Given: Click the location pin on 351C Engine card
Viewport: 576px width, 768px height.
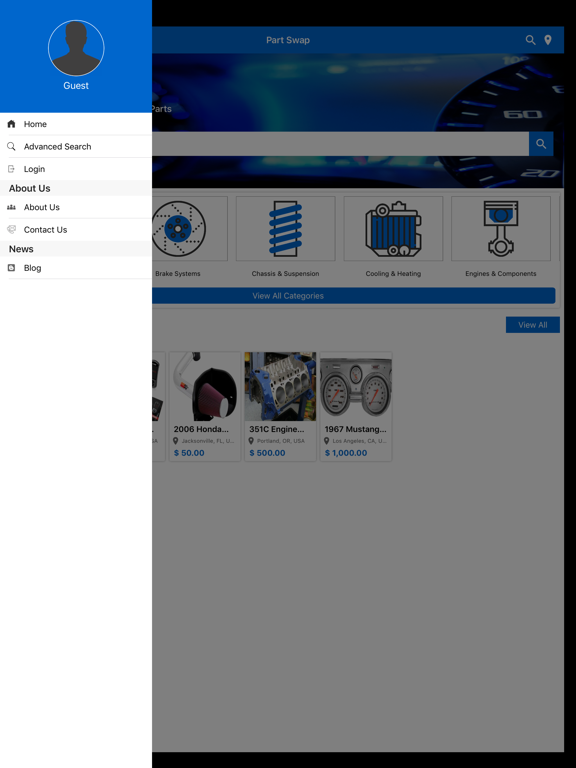Looking at the screenshot, I should pos(251,441).
